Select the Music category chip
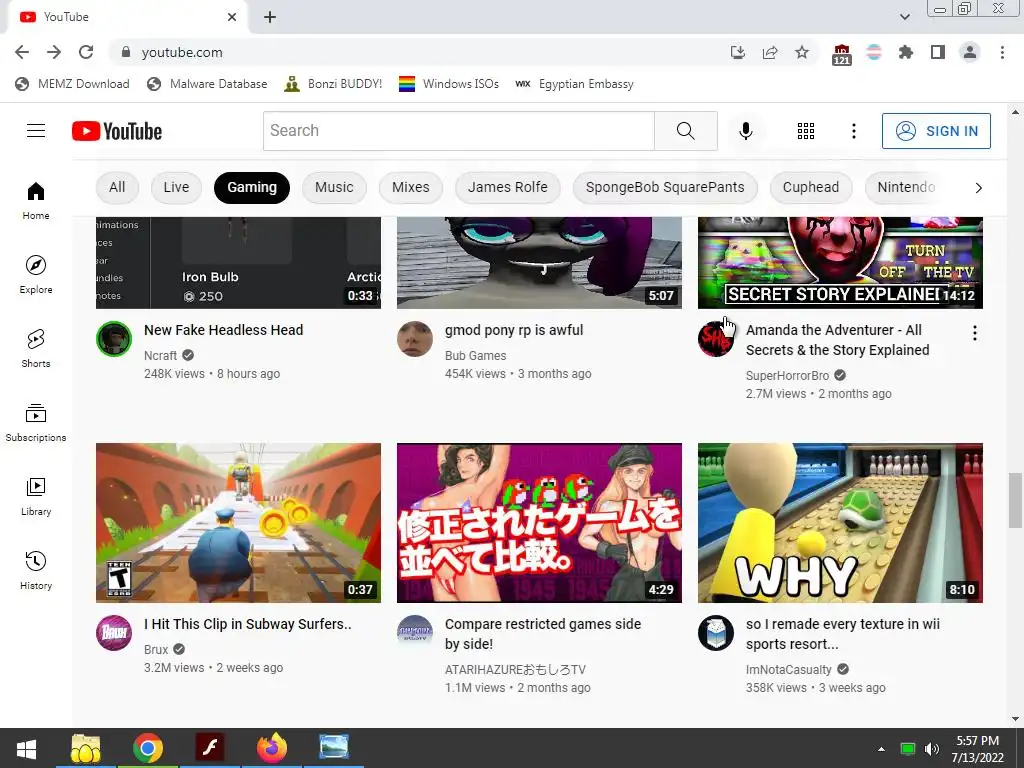1024x768 pixels. pos(334,187)
